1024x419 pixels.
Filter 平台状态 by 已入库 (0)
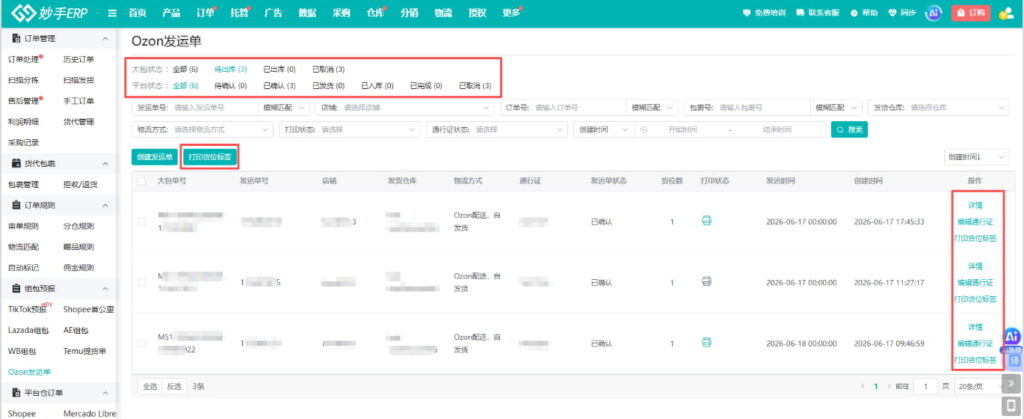[377, 85]
